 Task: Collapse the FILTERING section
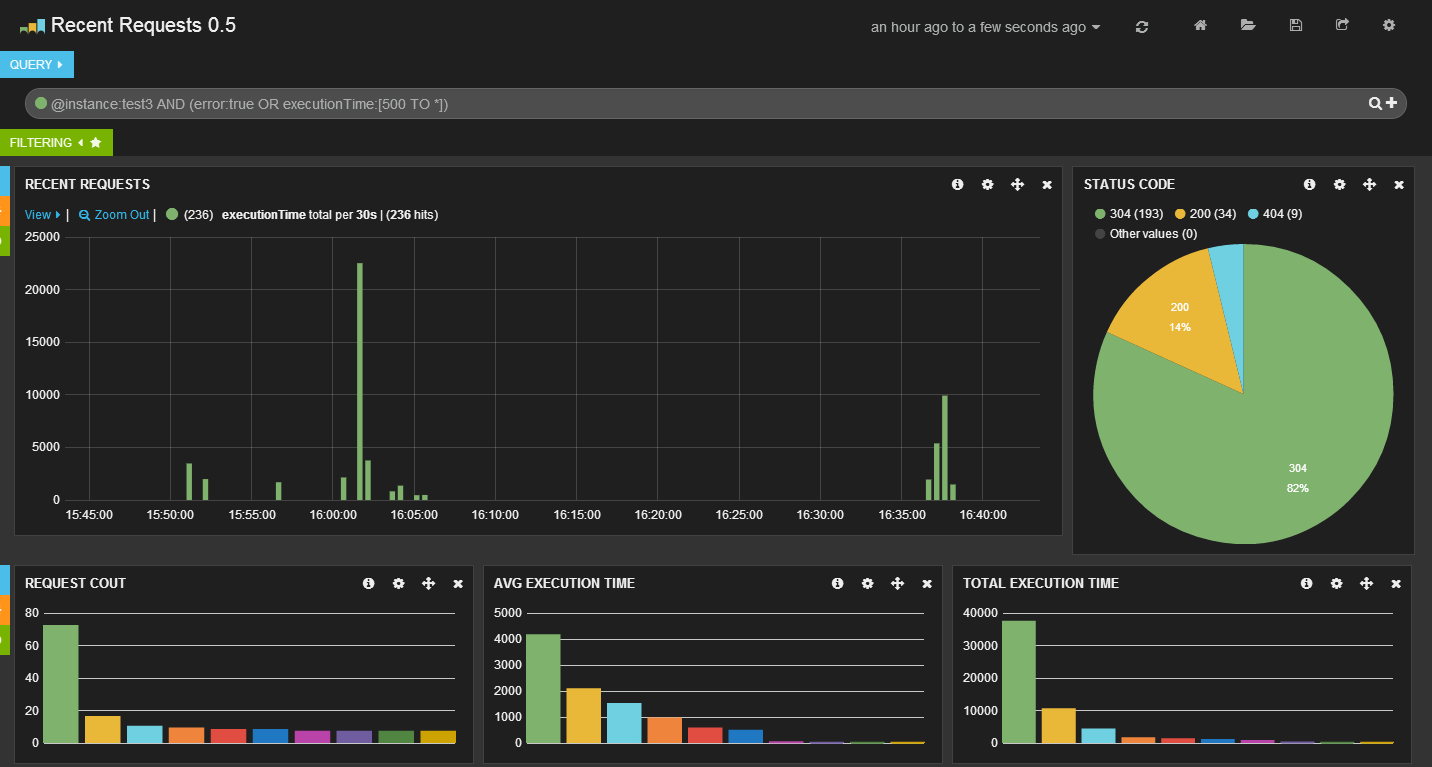(x=57, y=142)
